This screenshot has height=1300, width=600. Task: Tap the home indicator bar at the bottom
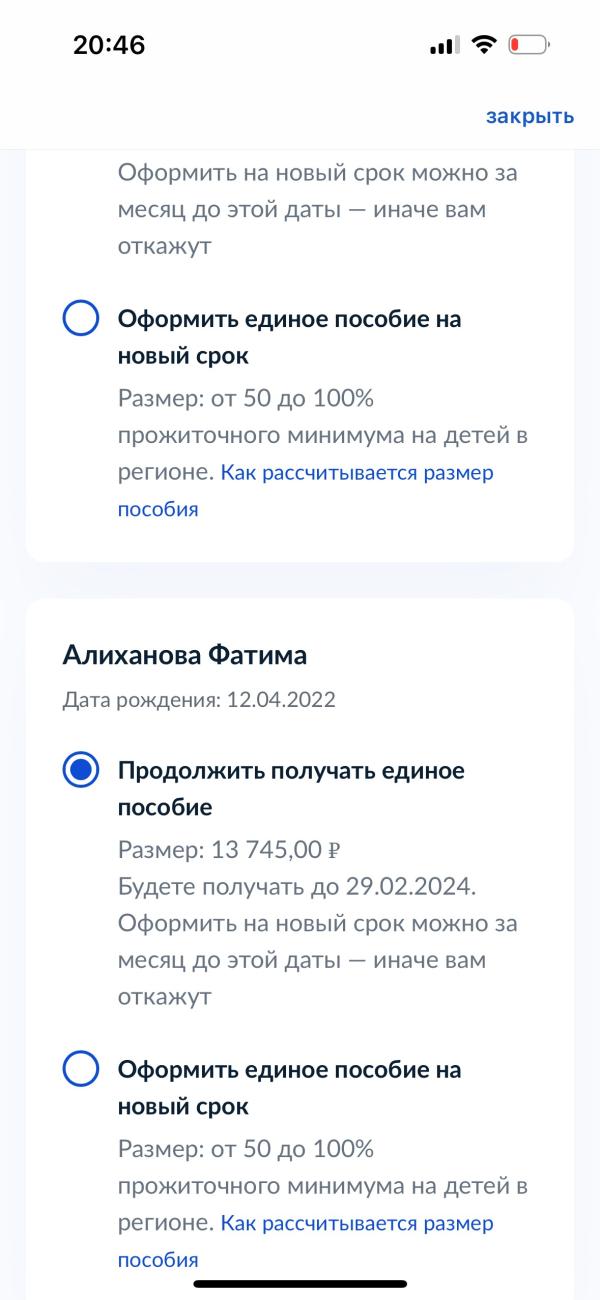coord(300,1284)
